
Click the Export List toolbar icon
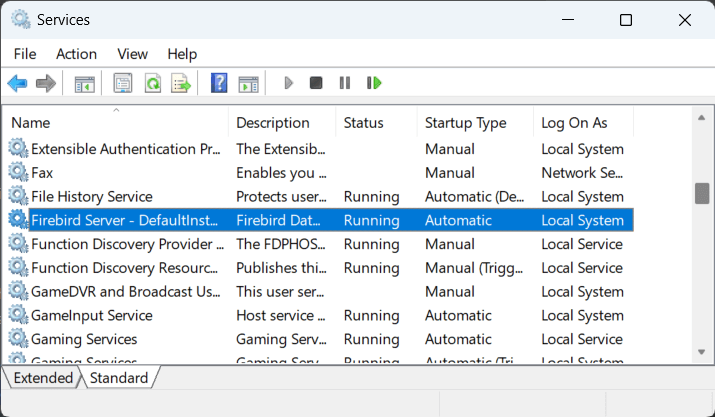(x=181, y=83)
